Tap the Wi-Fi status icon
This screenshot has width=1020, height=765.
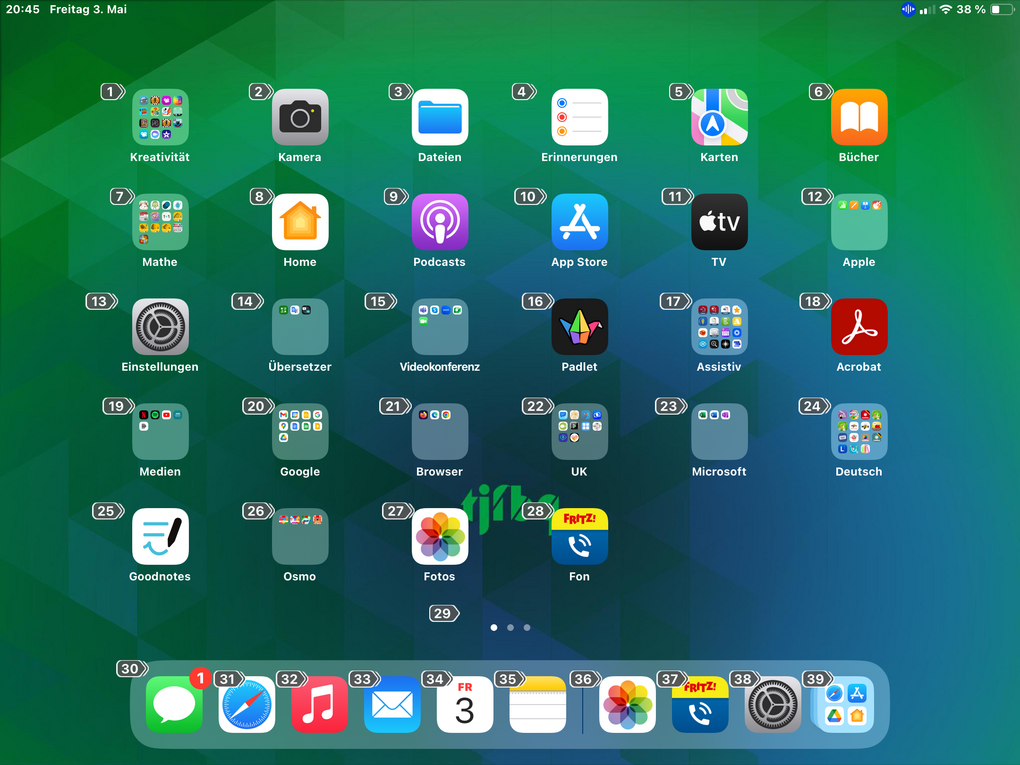[946, 9]
